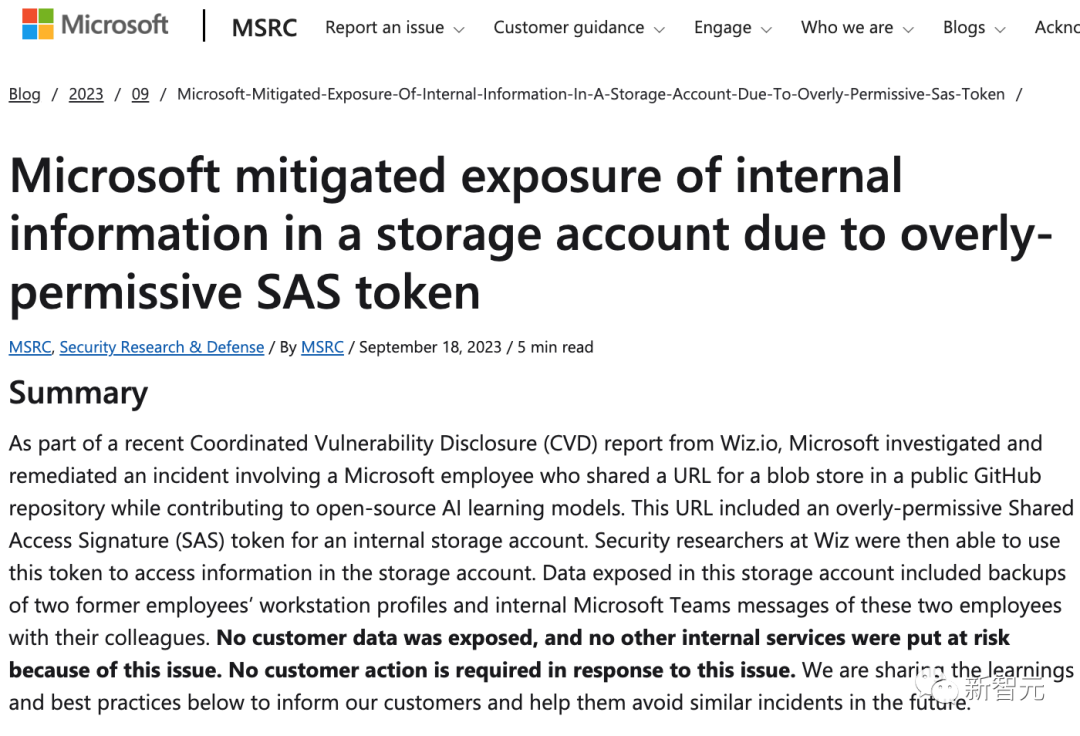
Task: Click the Microsoft four-square logo
Action: click(38, 25)
